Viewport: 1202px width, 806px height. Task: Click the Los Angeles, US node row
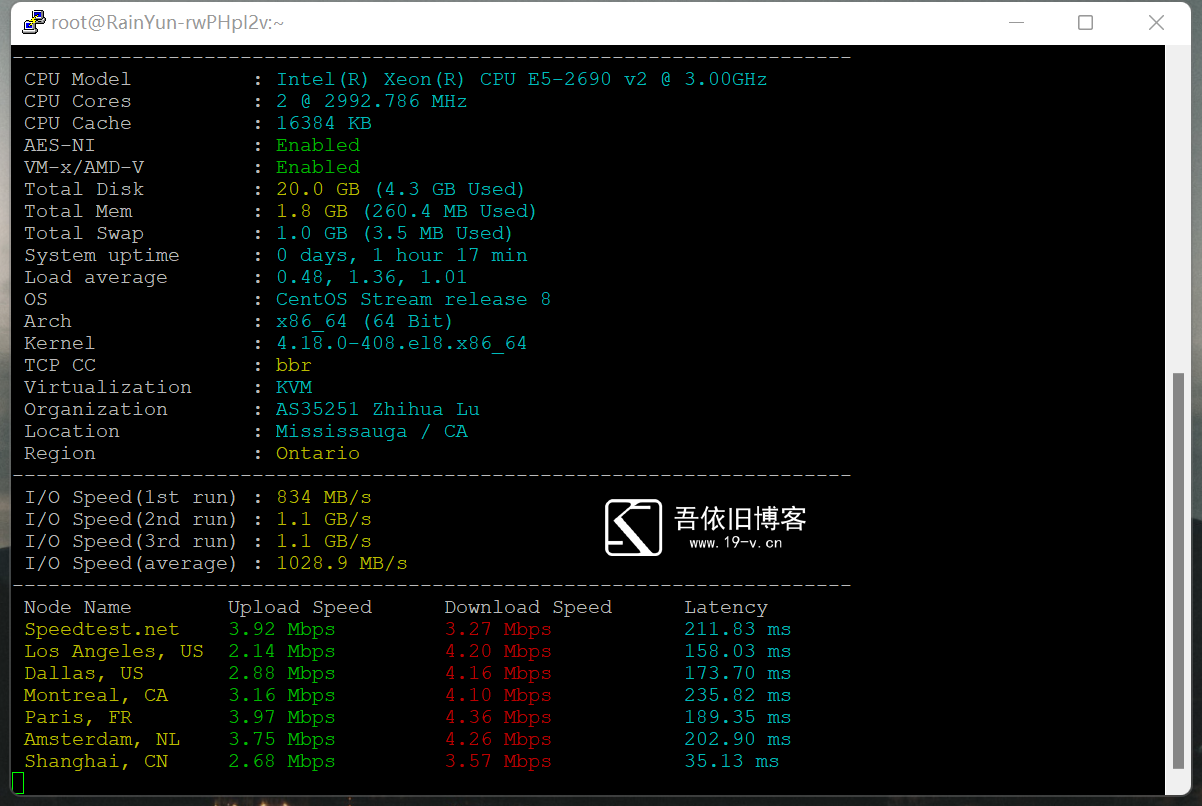408,651
